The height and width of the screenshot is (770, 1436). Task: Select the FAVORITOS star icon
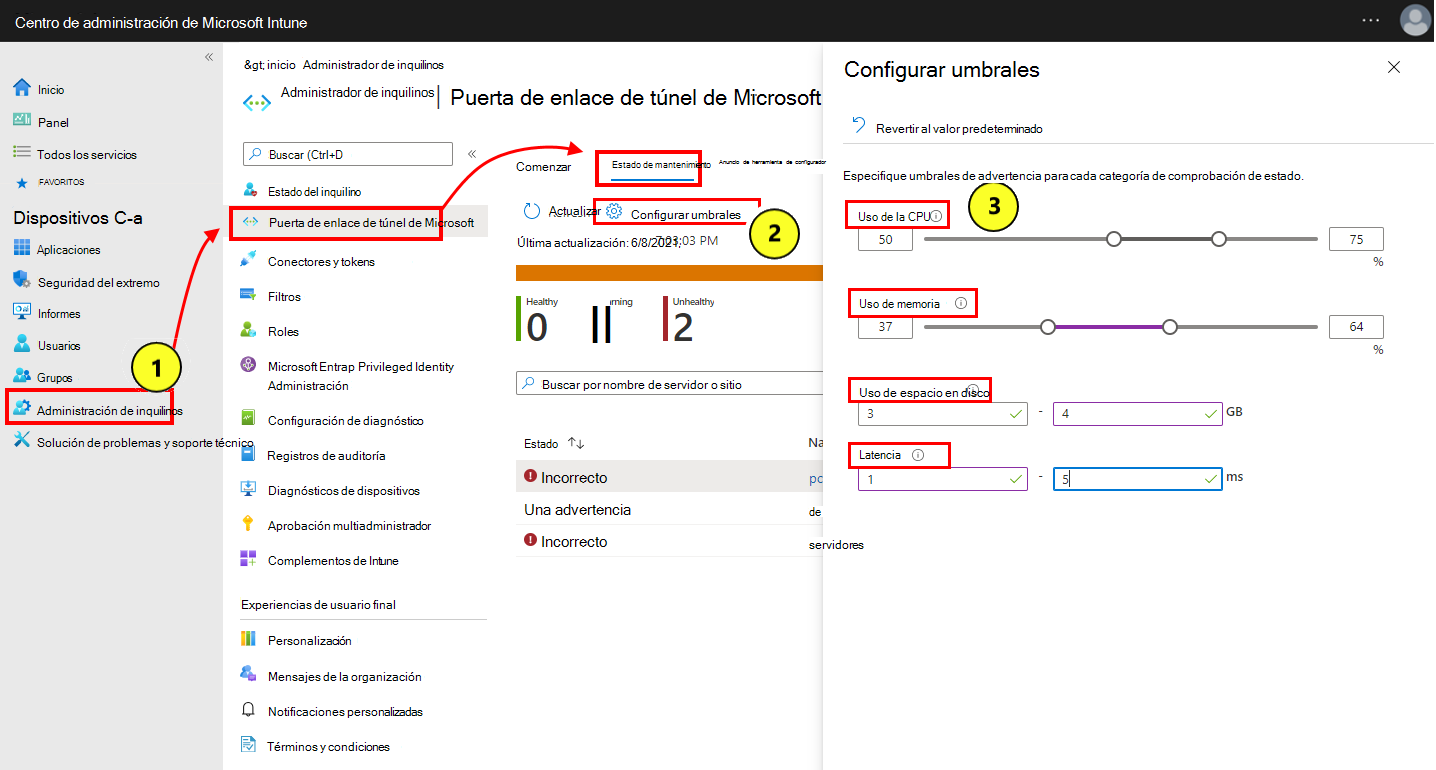point(21,183)
